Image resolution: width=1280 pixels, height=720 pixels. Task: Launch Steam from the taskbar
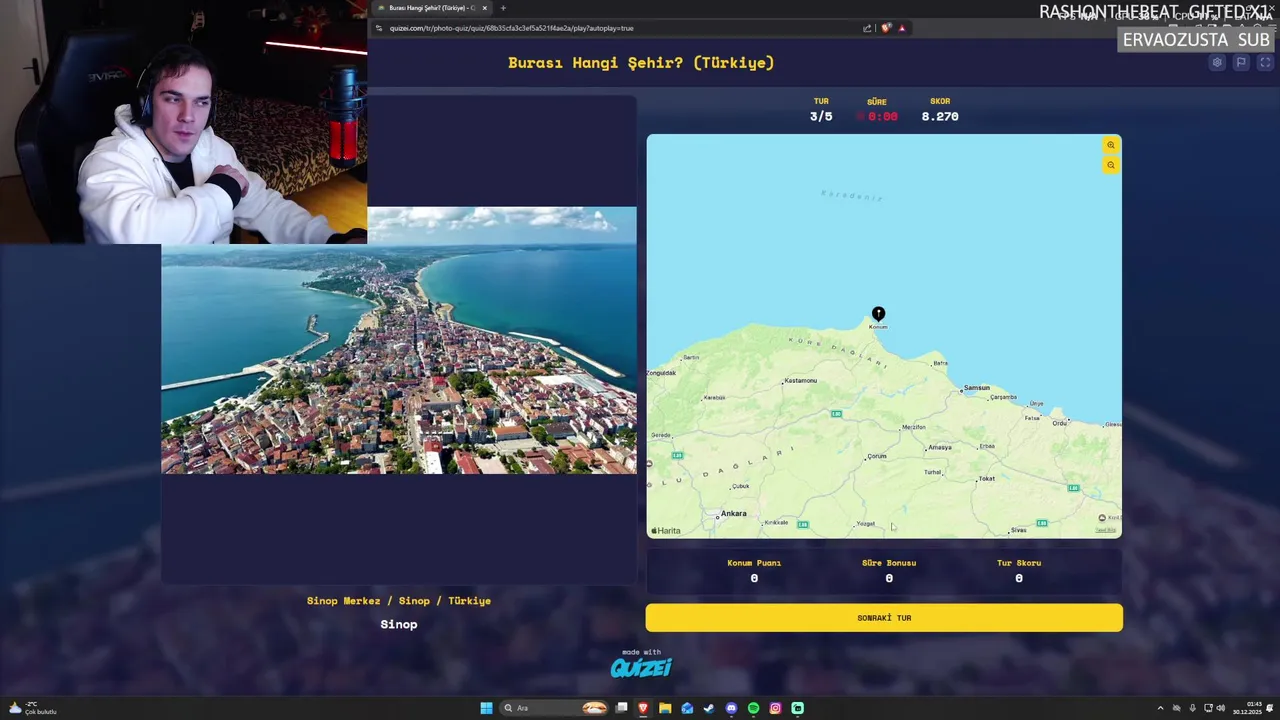[709, 708]
